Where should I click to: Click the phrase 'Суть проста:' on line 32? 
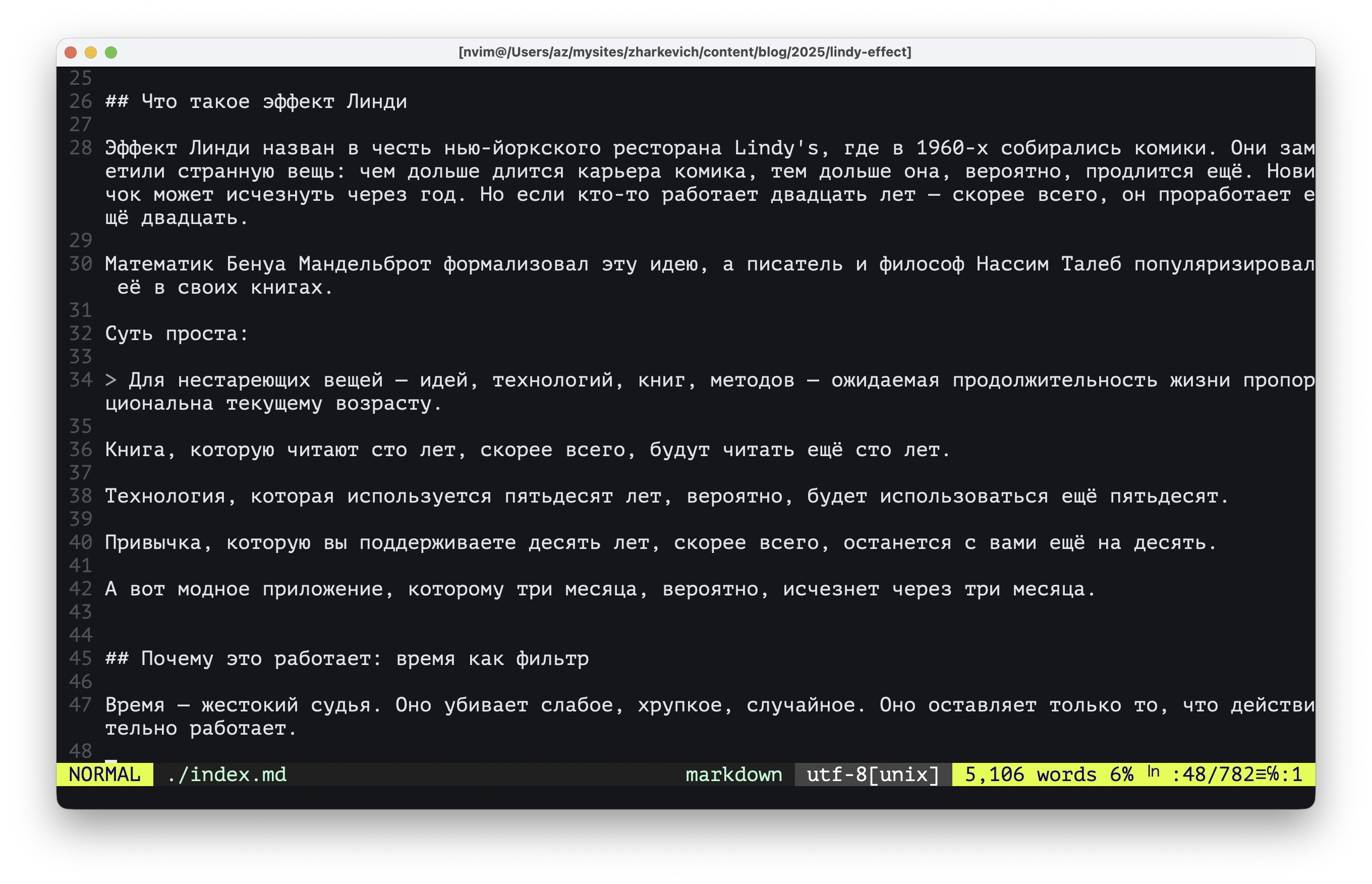click(176, 334)
